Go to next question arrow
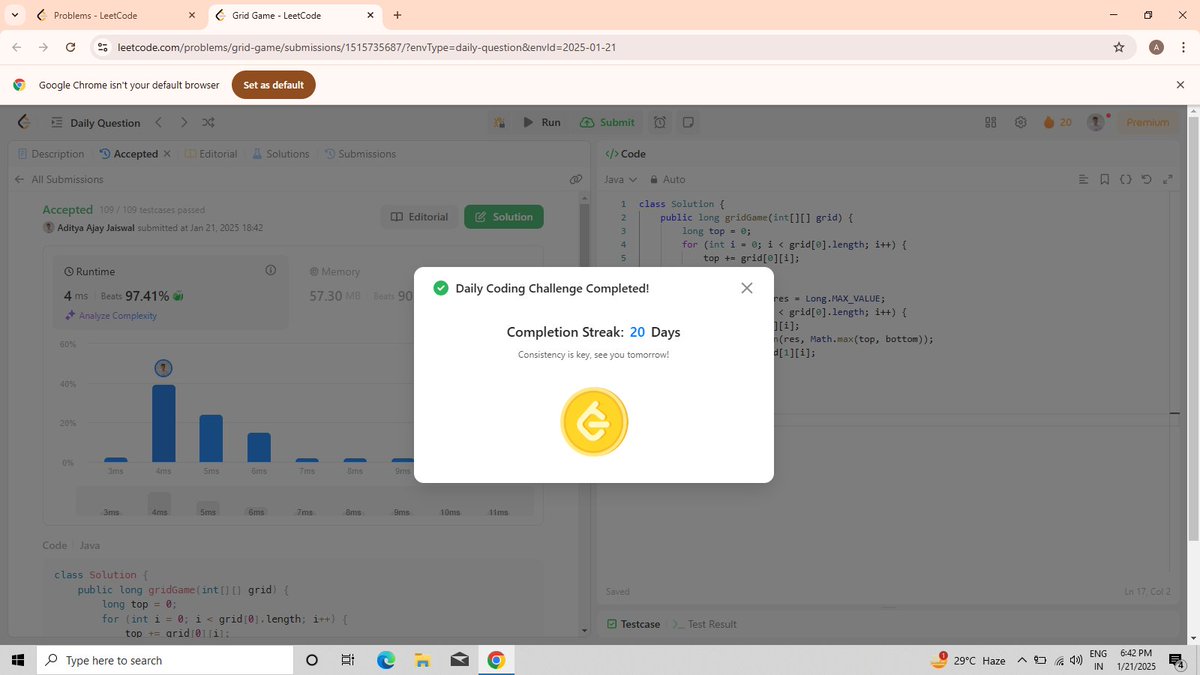This screenshot has width=1200, height=675. (x=184, y=122)
